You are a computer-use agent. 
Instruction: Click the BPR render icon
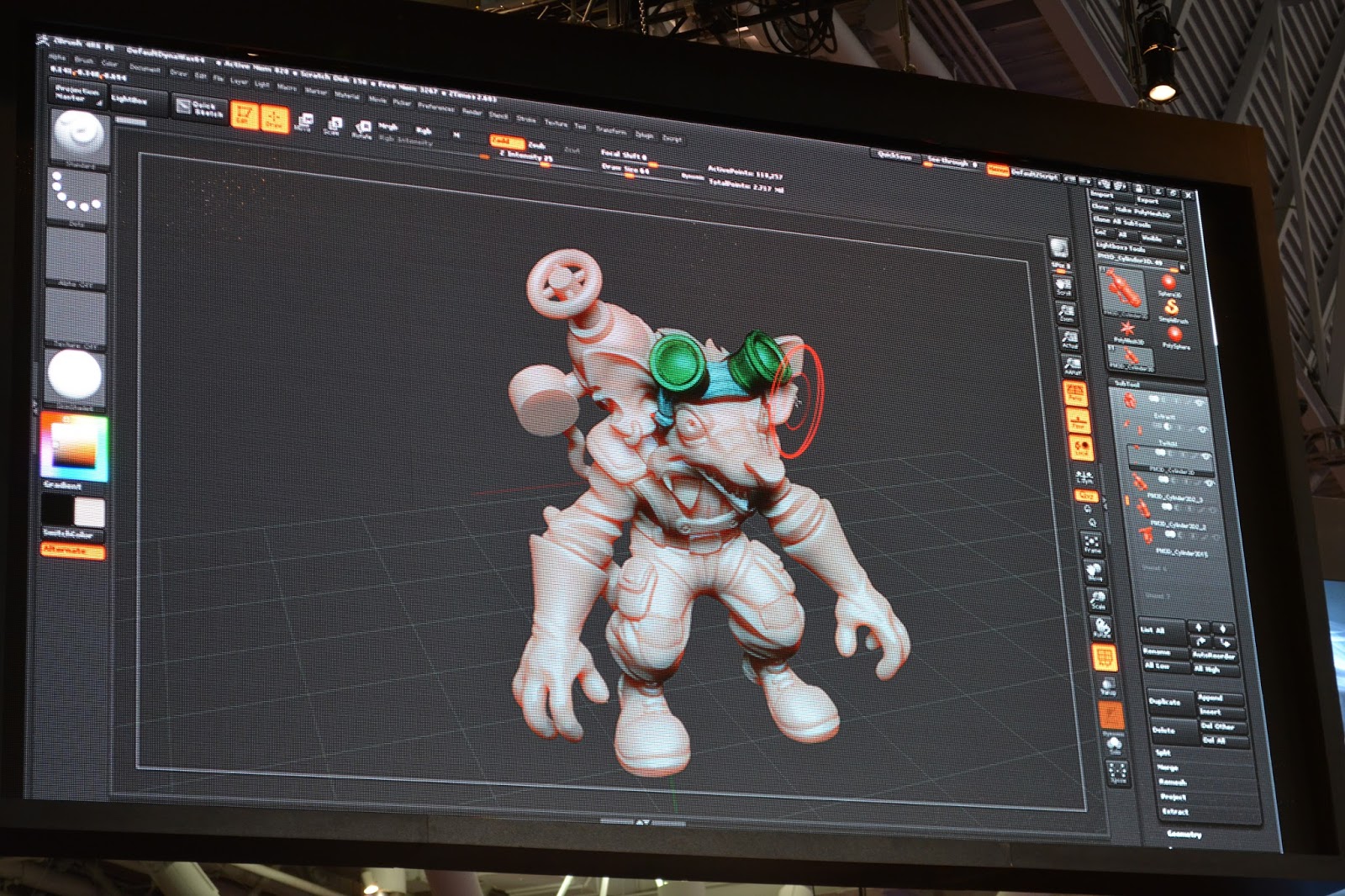[x=1058, y=249]
